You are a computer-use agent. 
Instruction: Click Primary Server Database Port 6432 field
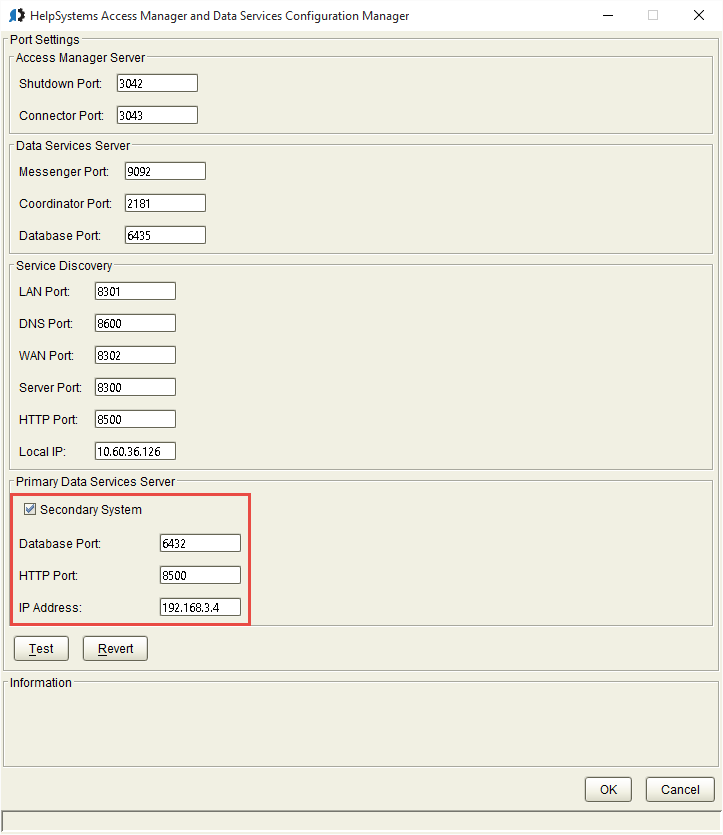(x=200, y=543)
